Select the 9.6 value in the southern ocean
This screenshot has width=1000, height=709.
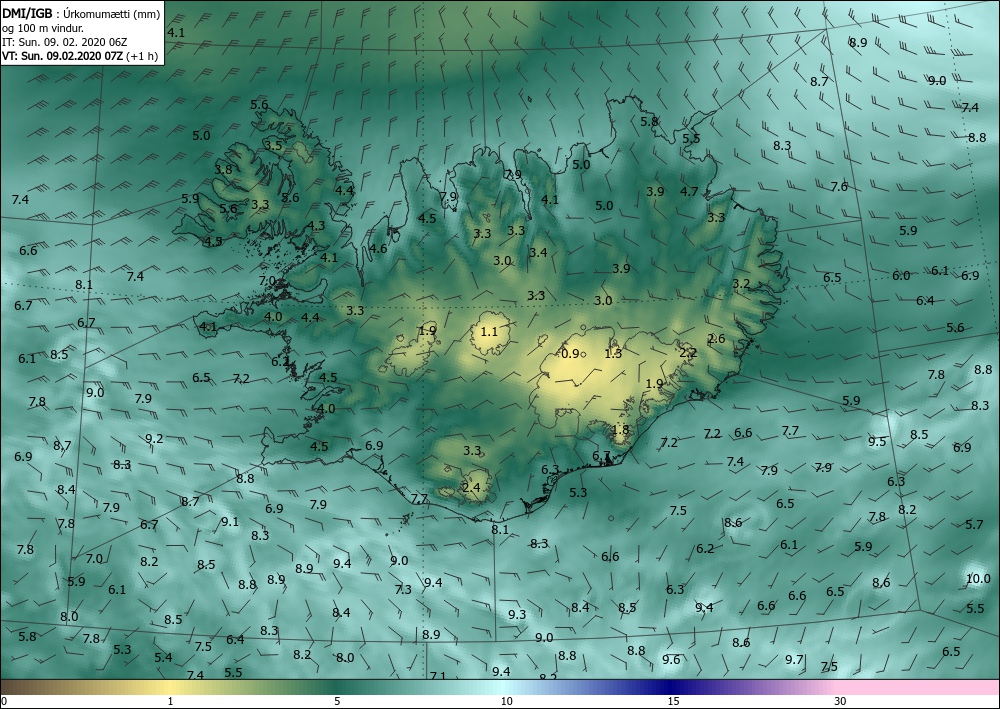671,659
